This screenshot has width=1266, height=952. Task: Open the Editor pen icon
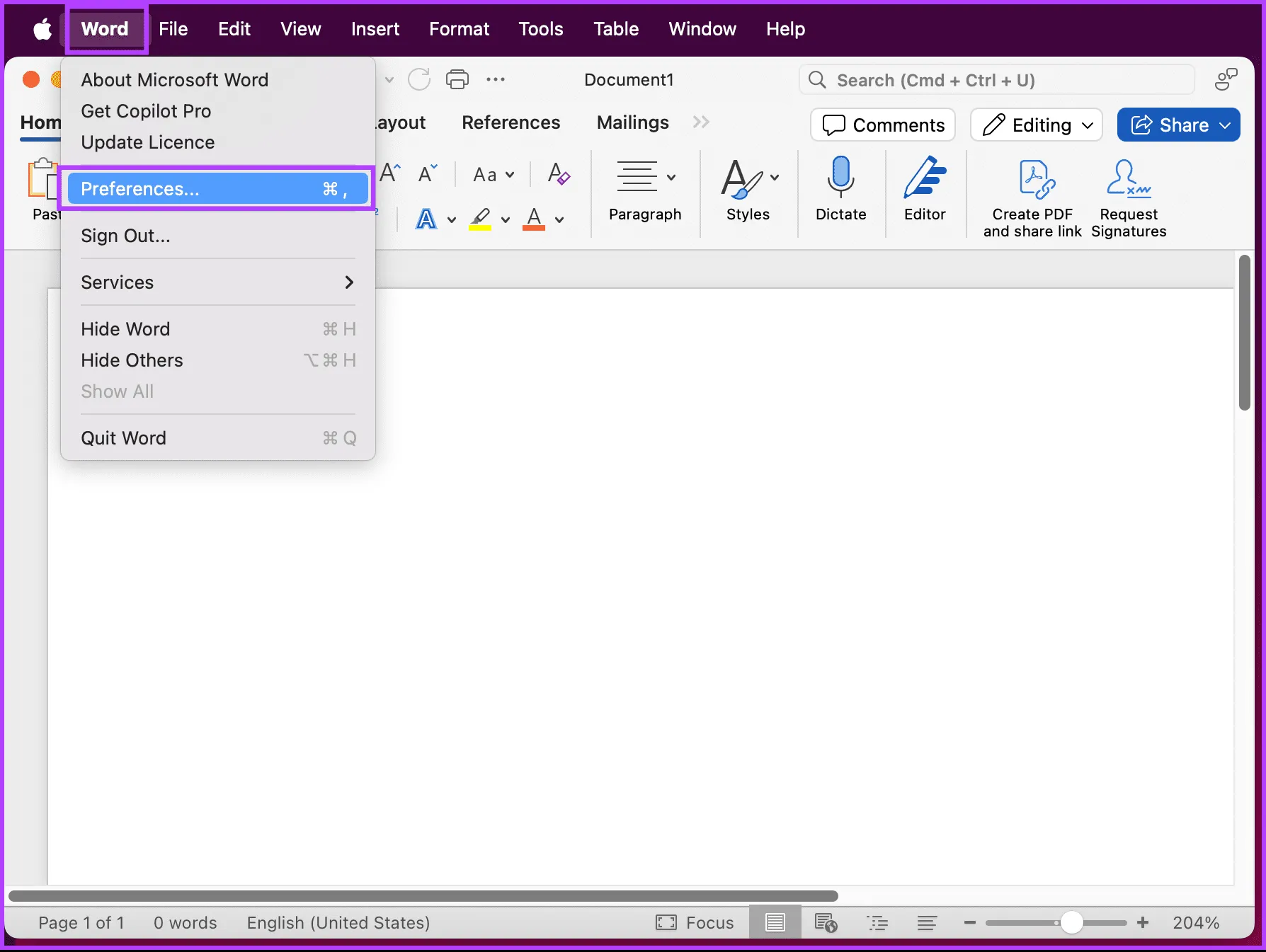pos(925,177)
